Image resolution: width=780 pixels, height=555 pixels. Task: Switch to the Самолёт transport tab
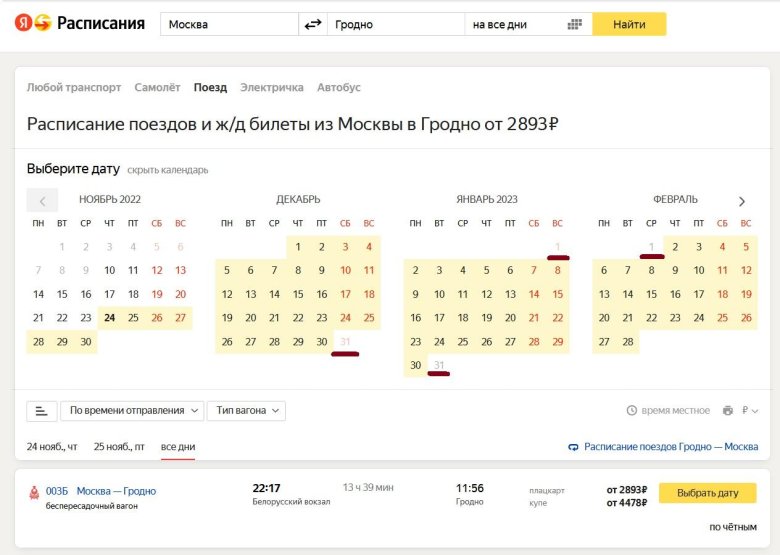coord(158,88)
